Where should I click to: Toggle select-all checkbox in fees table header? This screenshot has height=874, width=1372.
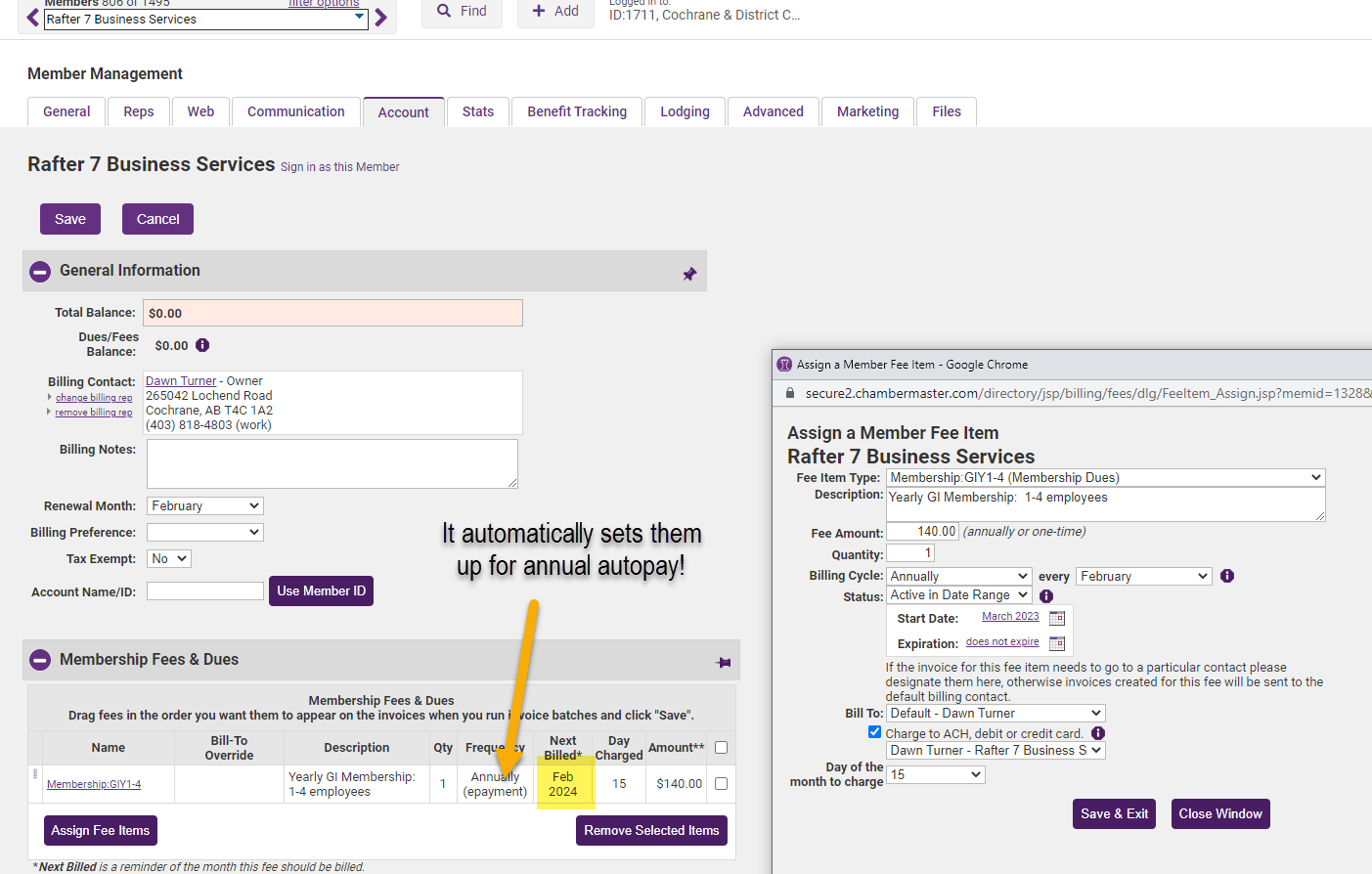tap(721, 747)
